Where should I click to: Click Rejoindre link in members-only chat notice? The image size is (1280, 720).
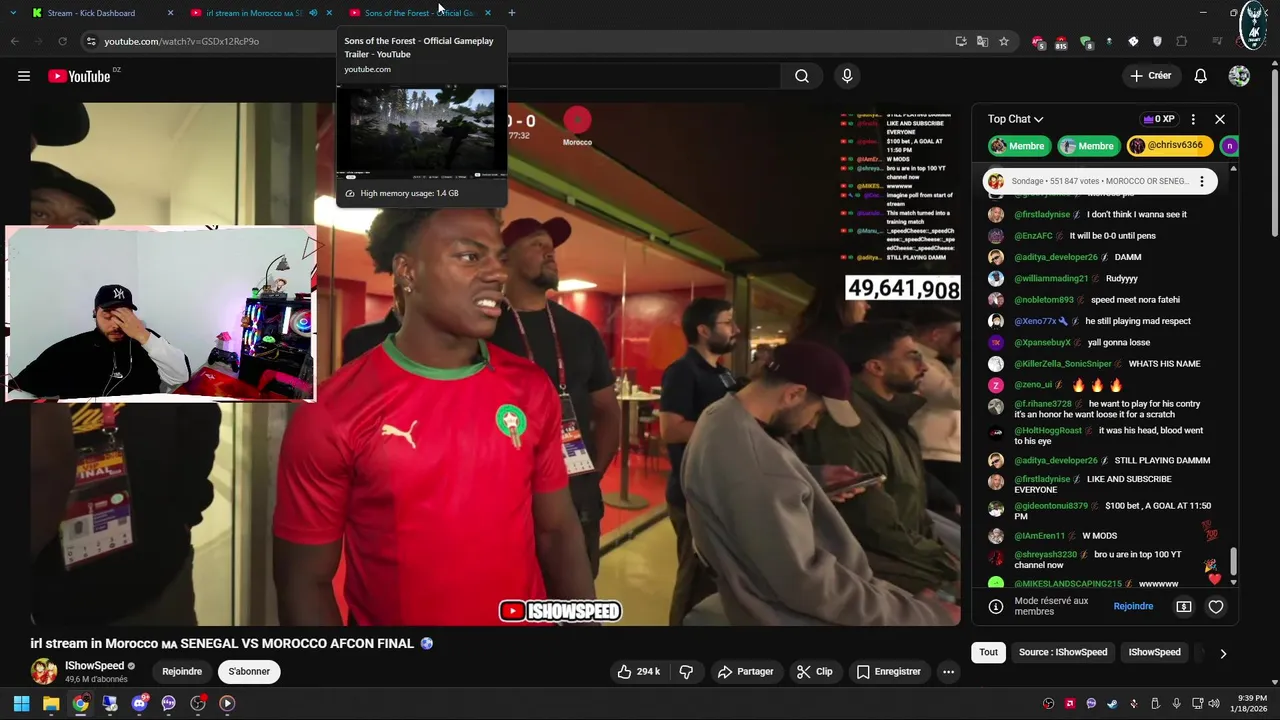1133,606
